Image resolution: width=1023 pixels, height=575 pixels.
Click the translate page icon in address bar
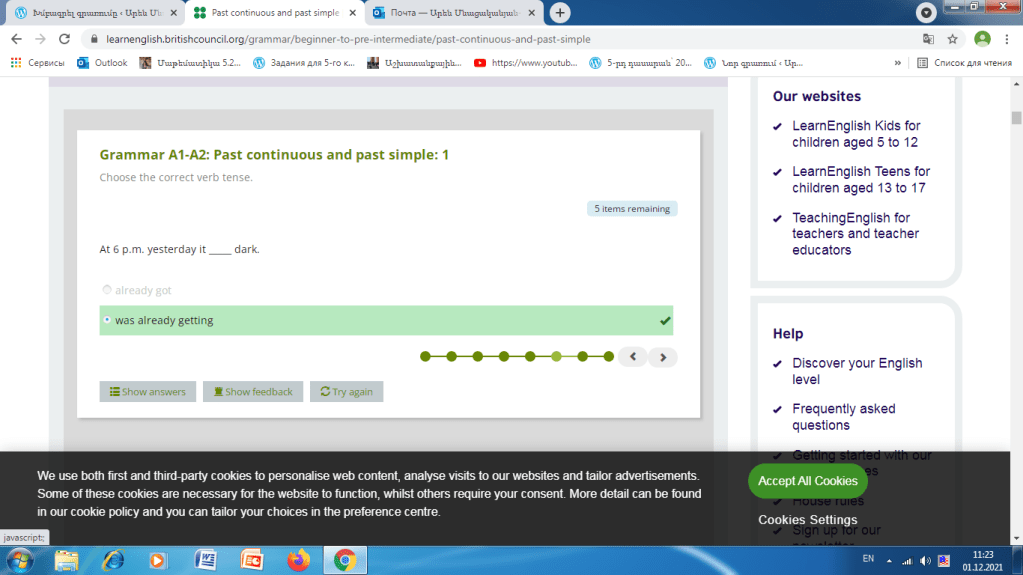[928, 39]
